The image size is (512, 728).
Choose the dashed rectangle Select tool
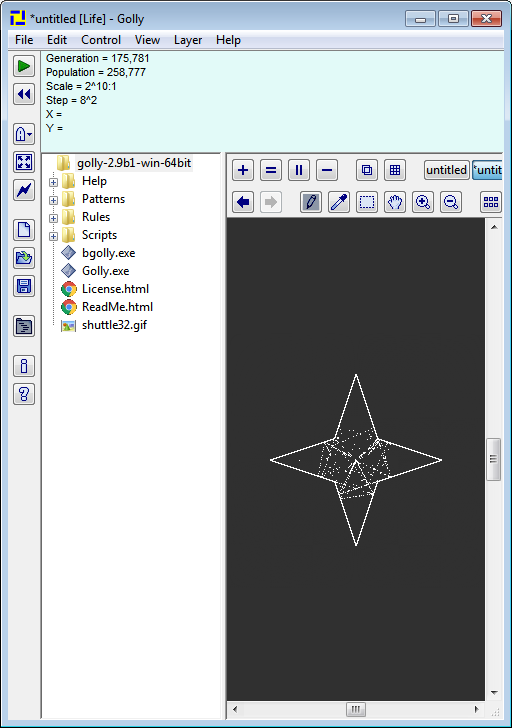[x=367, y=202]
